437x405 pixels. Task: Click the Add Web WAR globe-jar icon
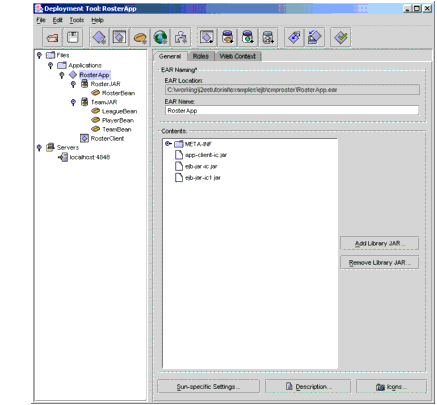pyautogui.click(x=248, y=37)
